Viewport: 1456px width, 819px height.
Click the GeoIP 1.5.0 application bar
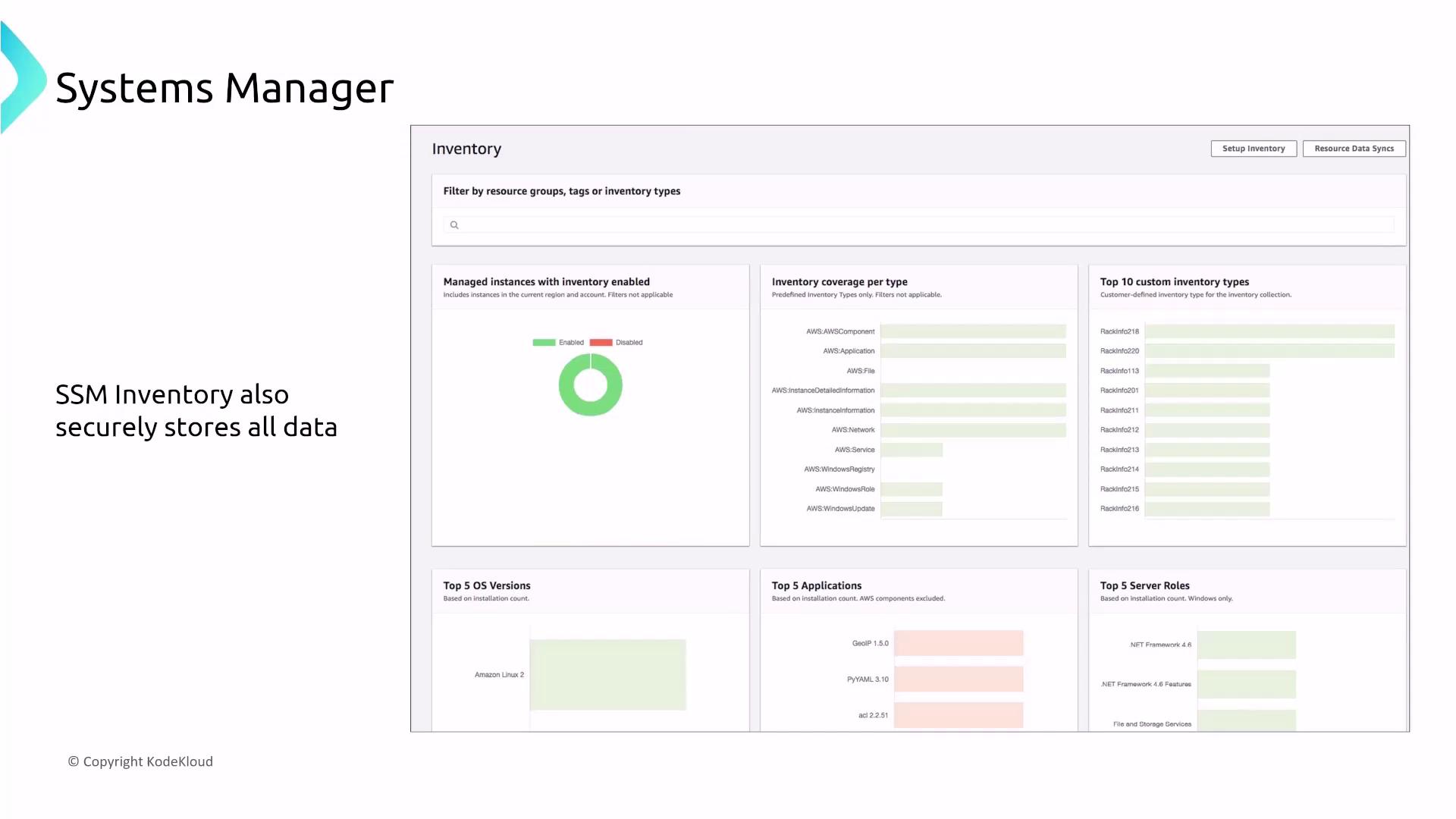(x=959, y=643)
